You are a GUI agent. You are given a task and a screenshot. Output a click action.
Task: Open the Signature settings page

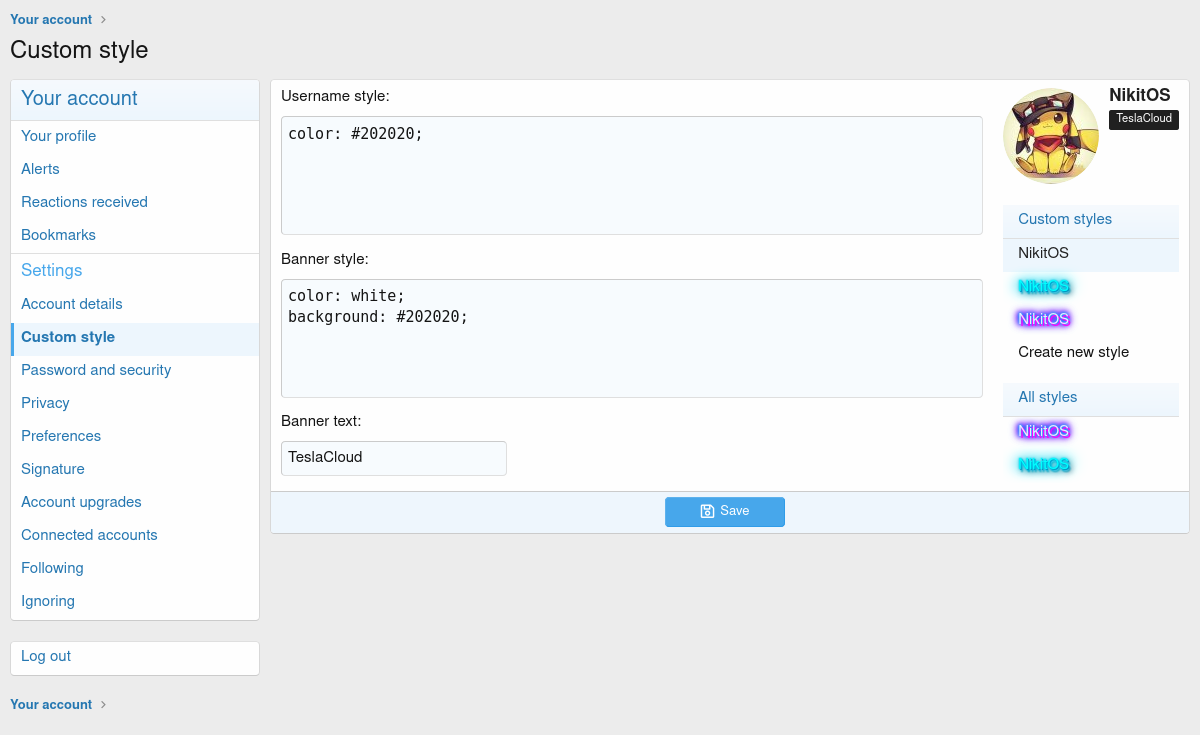point(53,469)
